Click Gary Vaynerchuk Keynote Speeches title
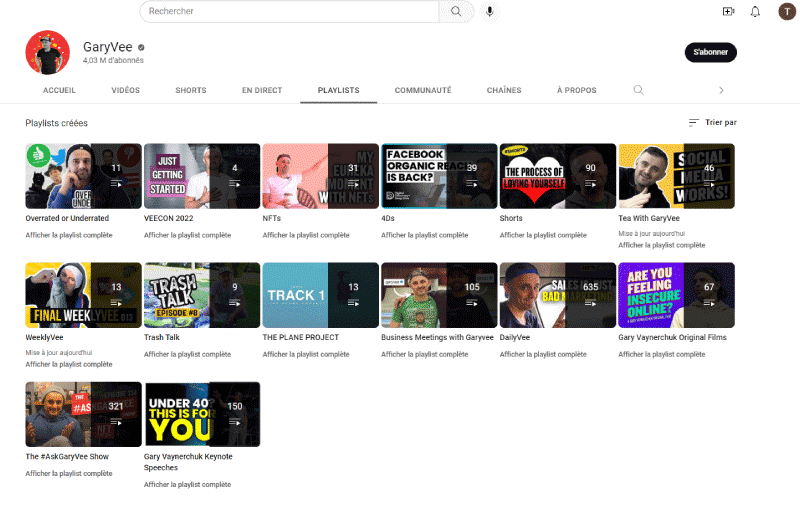The image size is (800, 530). coord(188,462)
